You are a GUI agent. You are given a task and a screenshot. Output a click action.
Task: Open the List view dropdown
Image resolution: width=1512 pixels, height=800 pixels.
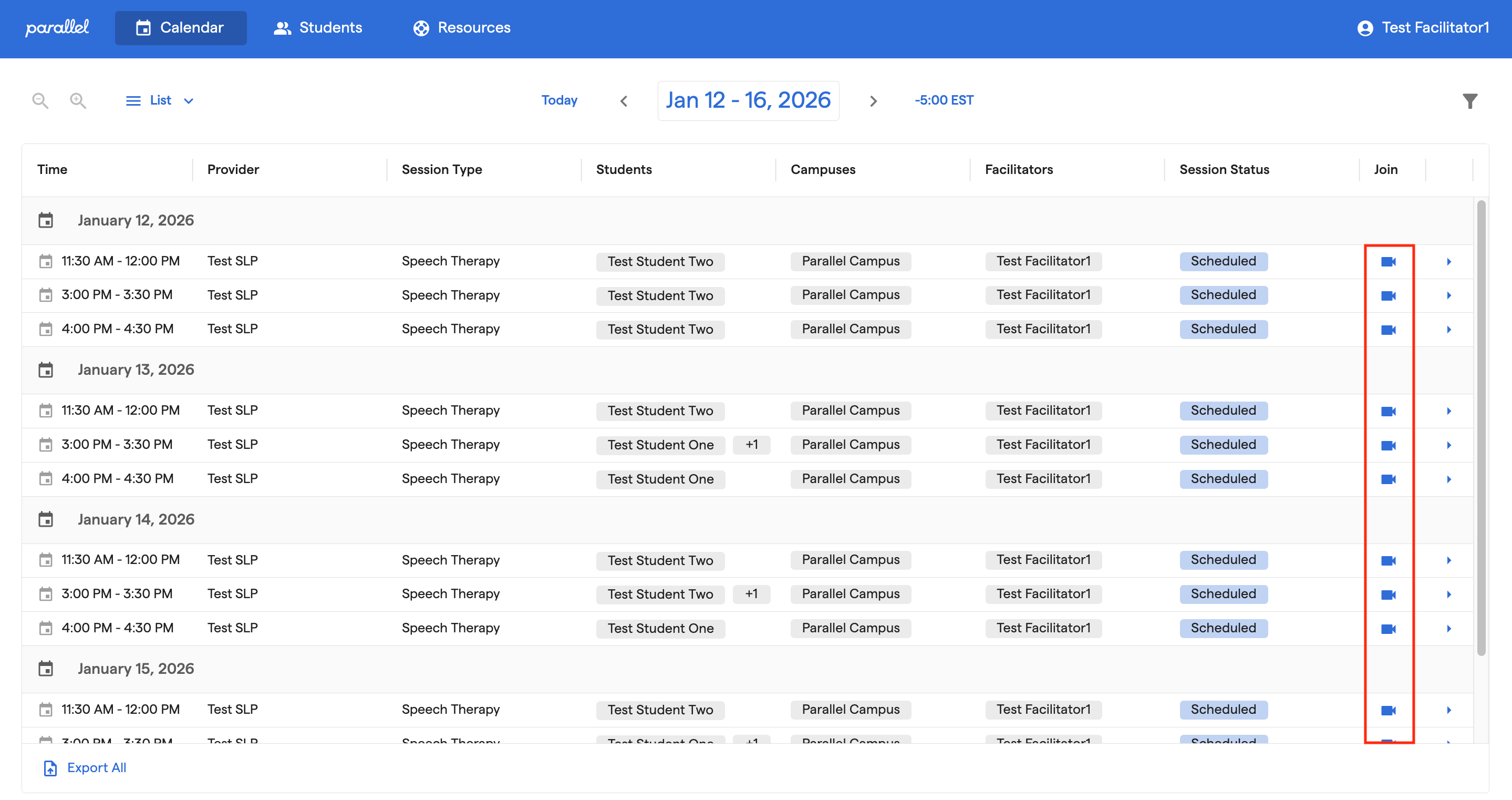160,100
